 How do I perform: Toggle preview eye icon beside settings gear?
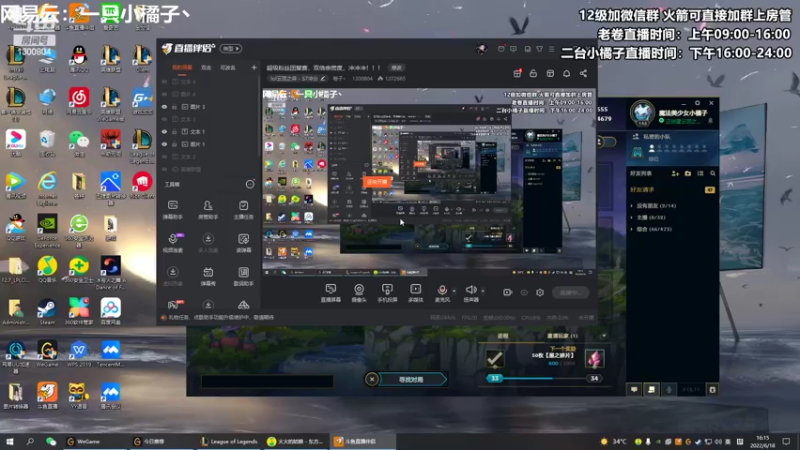pyautogui.click(x=524, y=292)
